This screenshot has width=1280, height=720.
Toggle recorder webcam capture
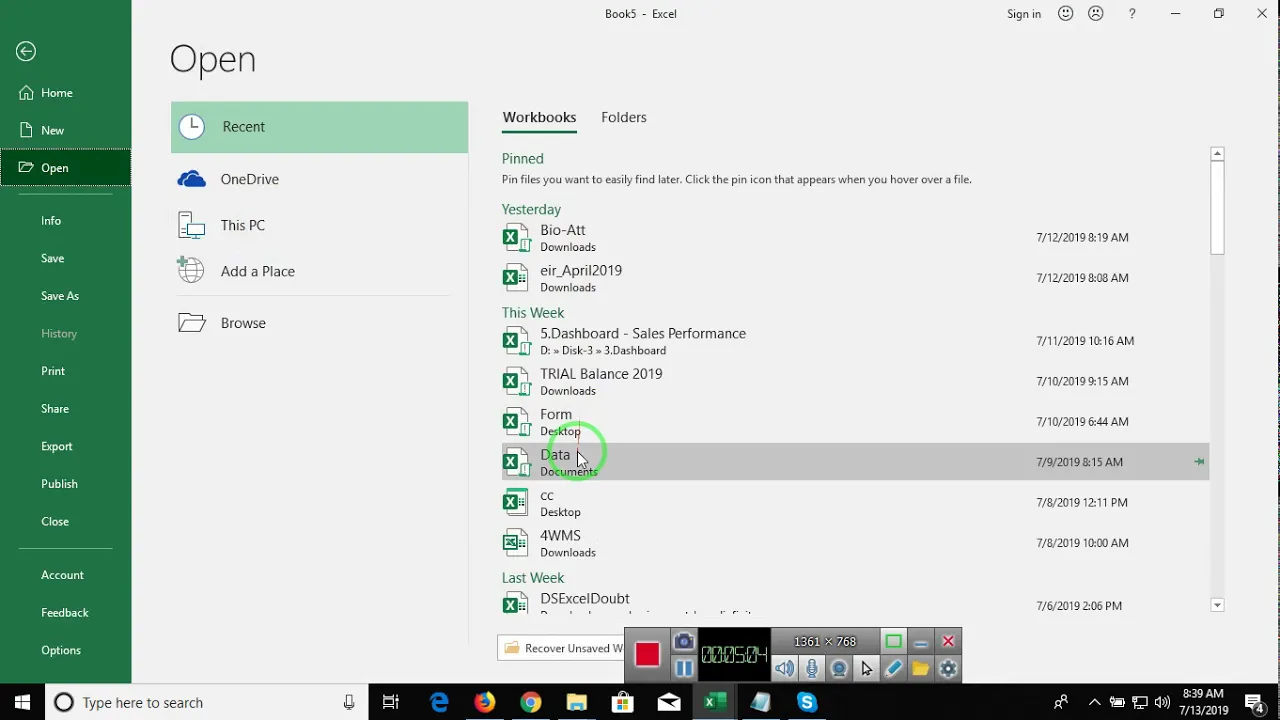(x=839, y=669)
